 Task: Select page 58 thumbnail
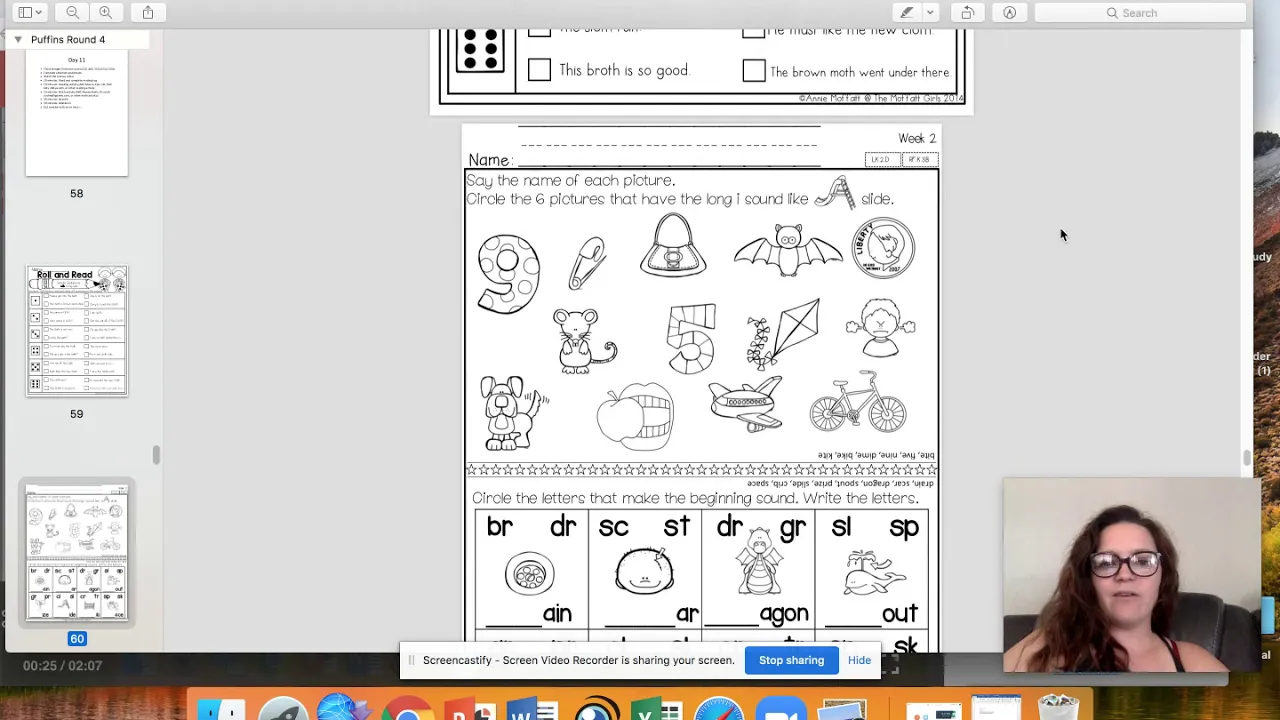pyautogui.click(x=77, y=113)
